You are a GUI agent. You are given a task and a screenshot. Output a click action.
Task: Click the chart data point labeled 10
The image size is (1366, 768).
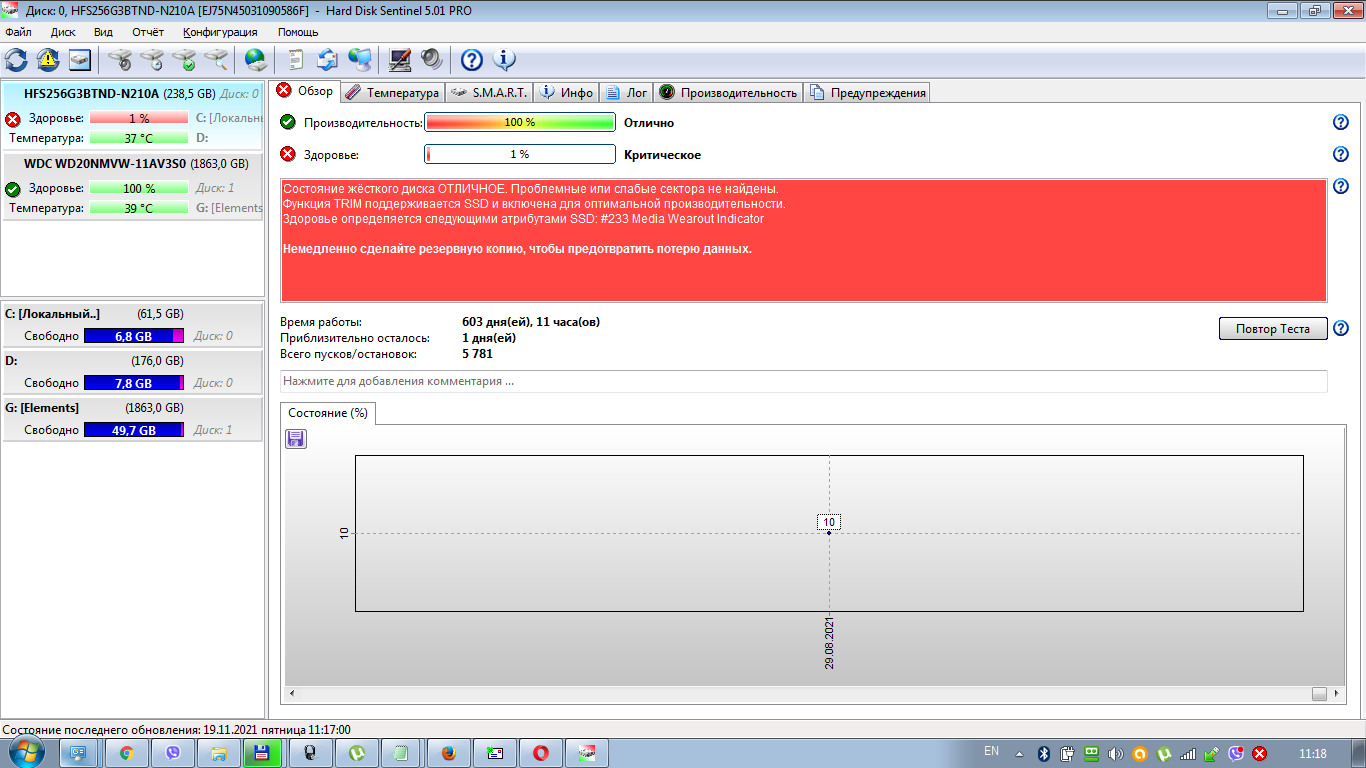tap(829, 532)
